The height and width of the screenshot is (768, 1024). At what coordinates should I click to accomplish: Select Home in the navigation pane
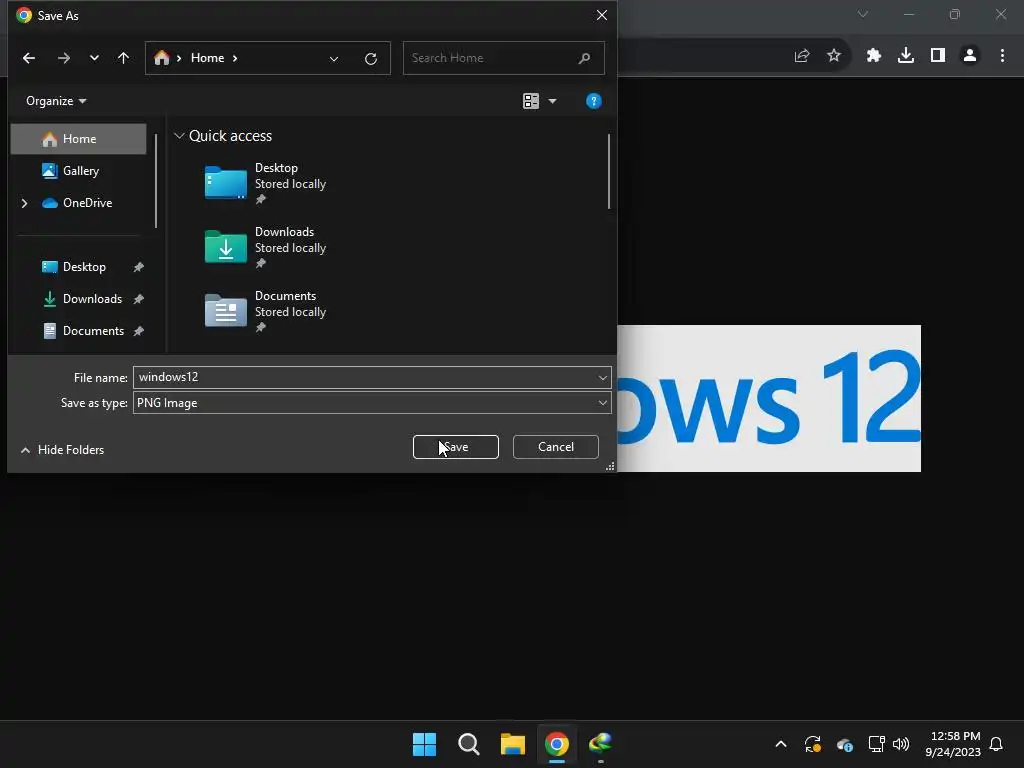(78, 139)
